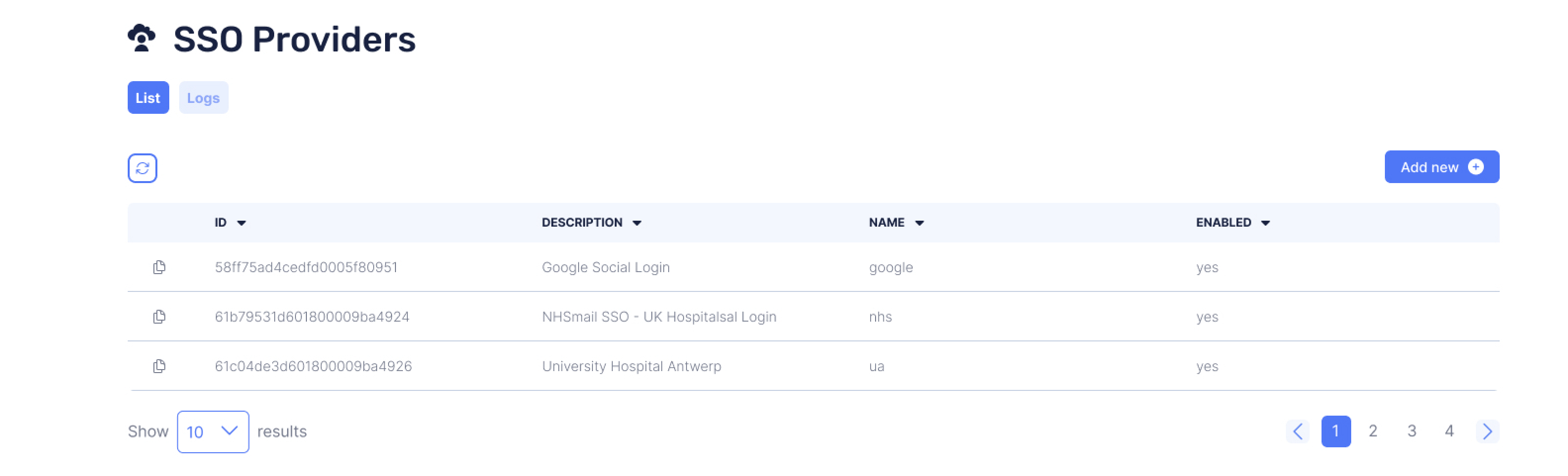Go to page 3
Screen dimensions: 1568x476
[1412, 431]
